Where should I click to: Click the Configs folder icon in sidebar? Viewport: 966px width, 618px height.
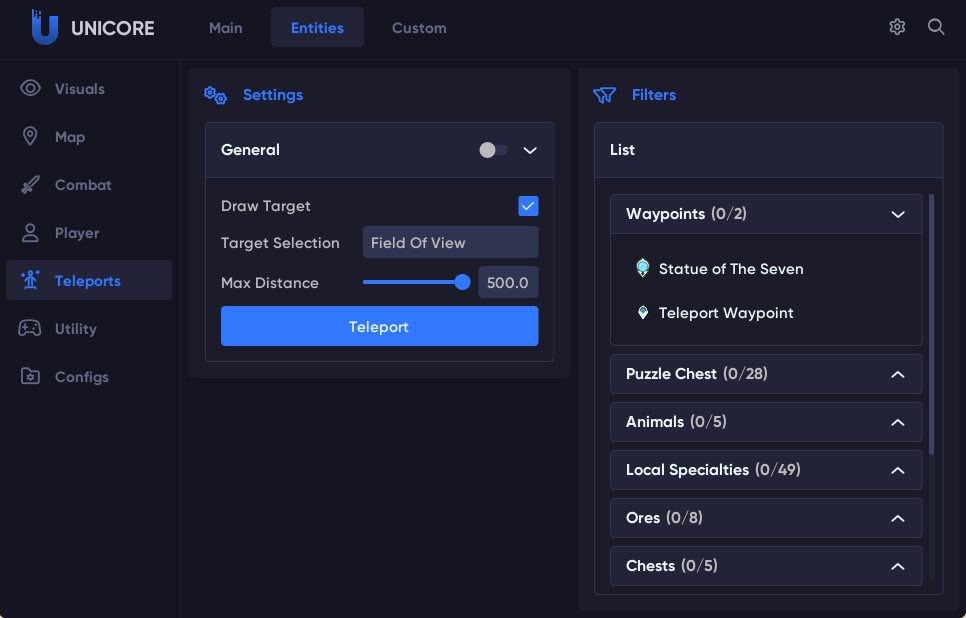point(31,377)
